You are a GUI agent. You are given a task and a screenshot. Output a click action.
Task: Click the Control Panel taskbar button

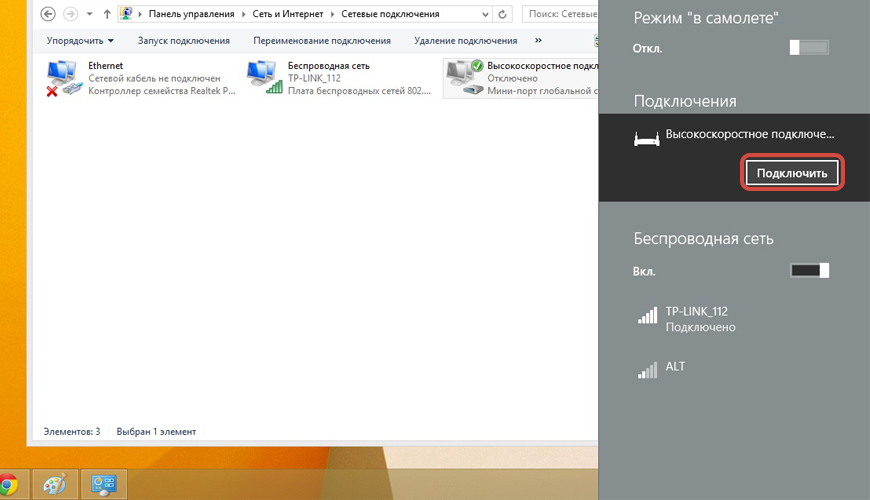104,484
